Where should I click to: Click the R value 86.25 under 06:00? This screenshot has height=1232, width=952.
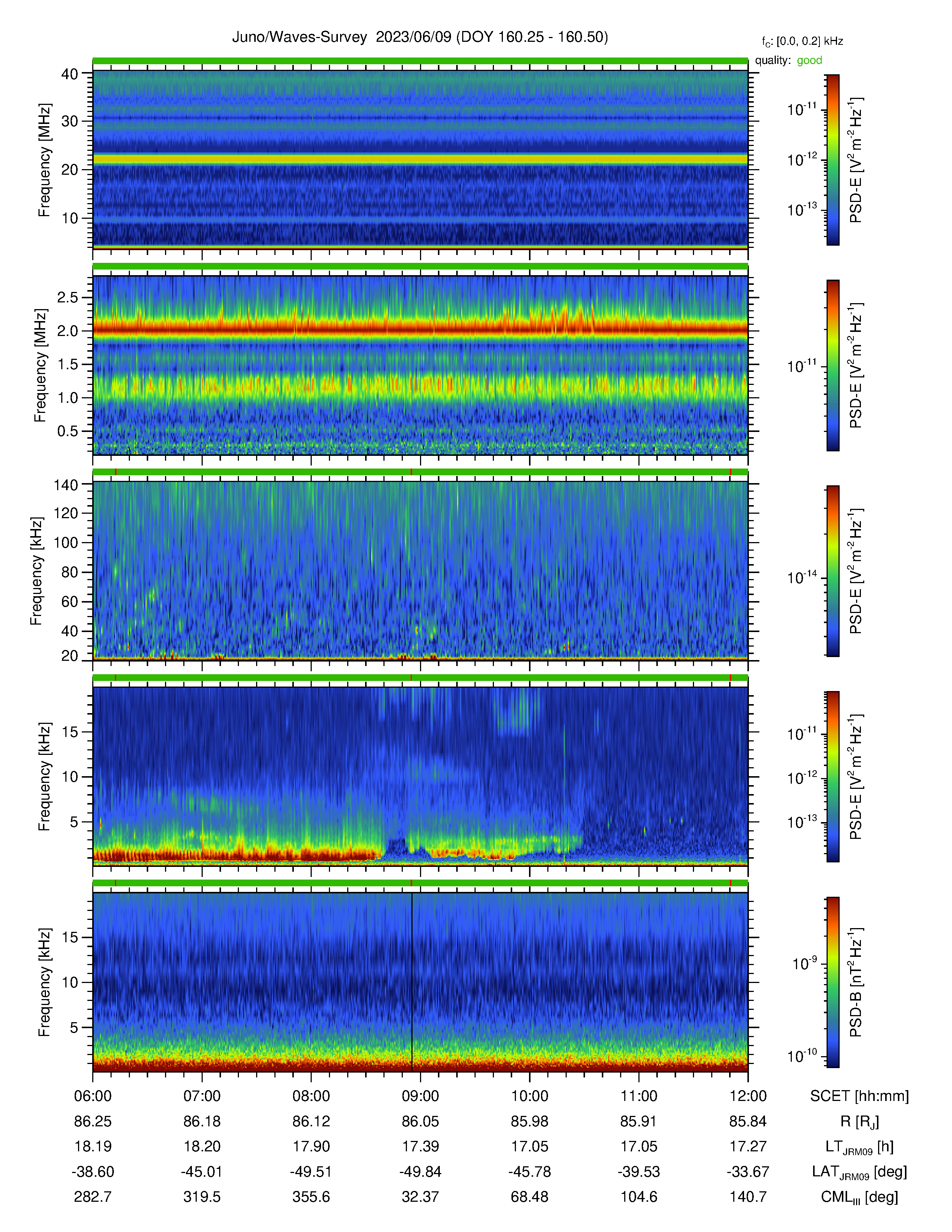coord(93,1121)
